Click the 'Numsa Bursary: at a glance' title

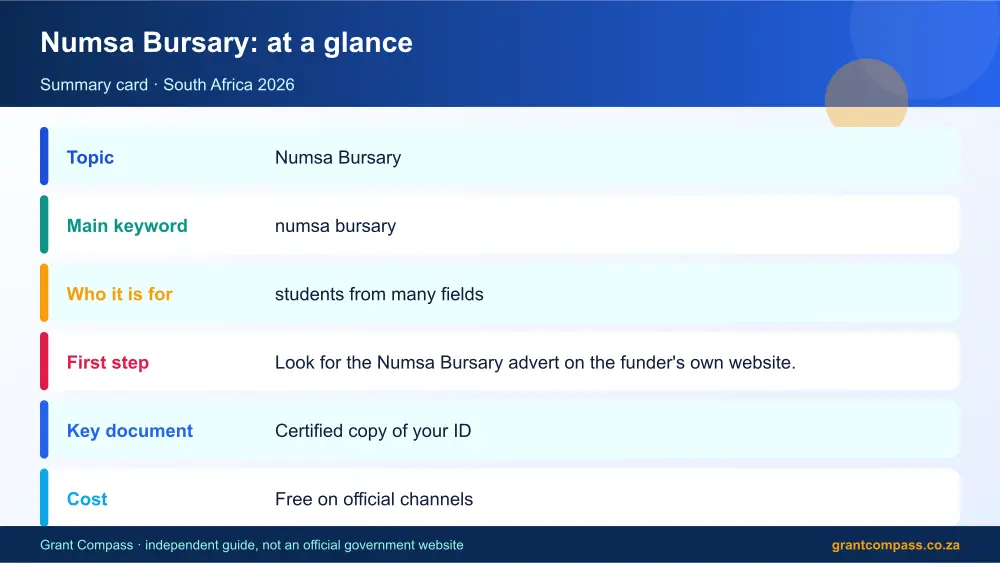[226, 43]
